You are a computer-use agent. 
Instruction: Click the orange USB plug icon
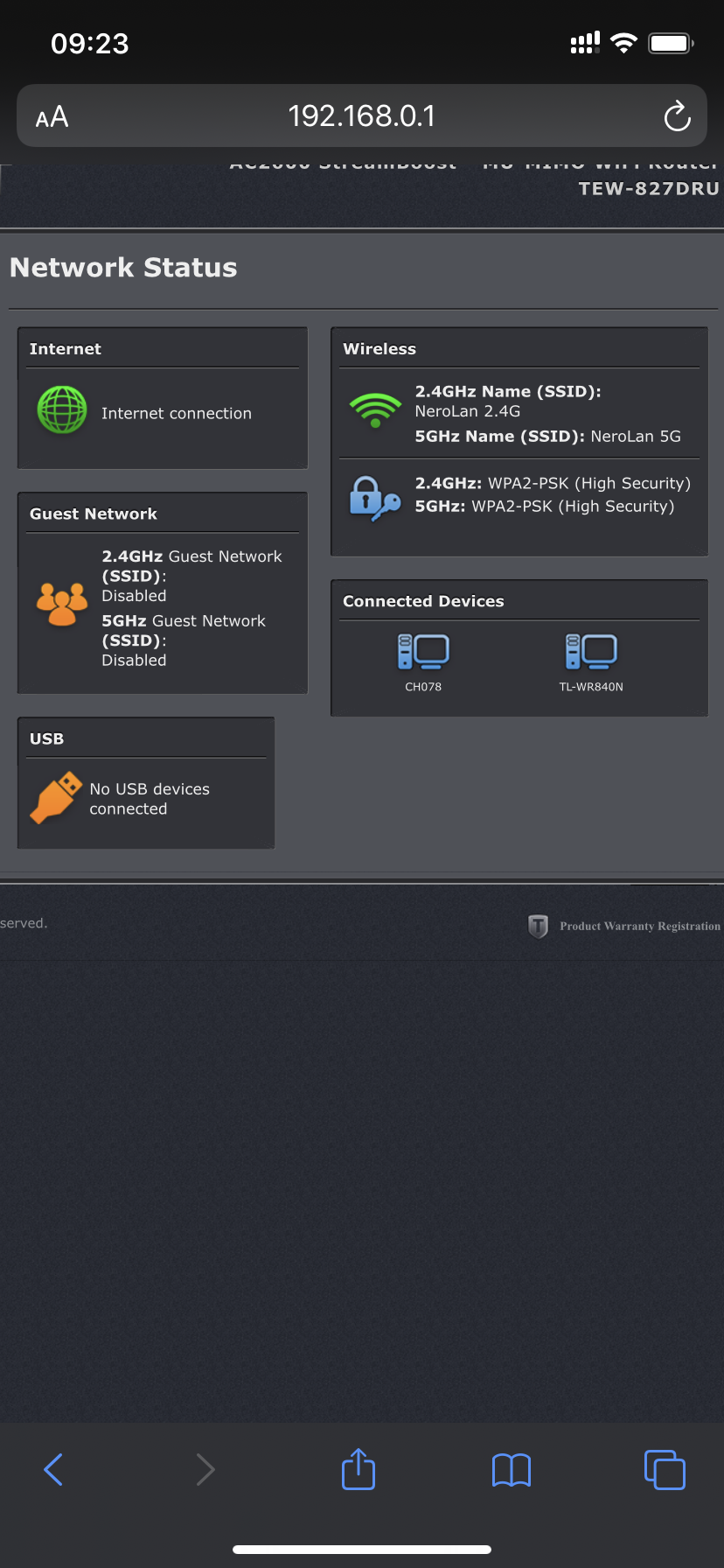tap(54, 797)
